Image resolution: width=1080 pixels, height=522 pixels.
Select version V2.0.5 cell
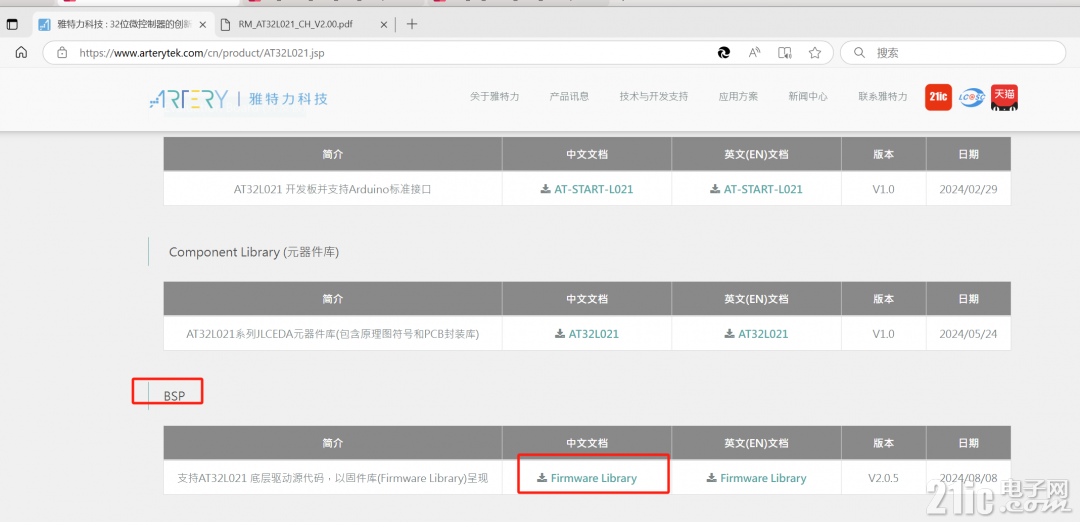883,478
